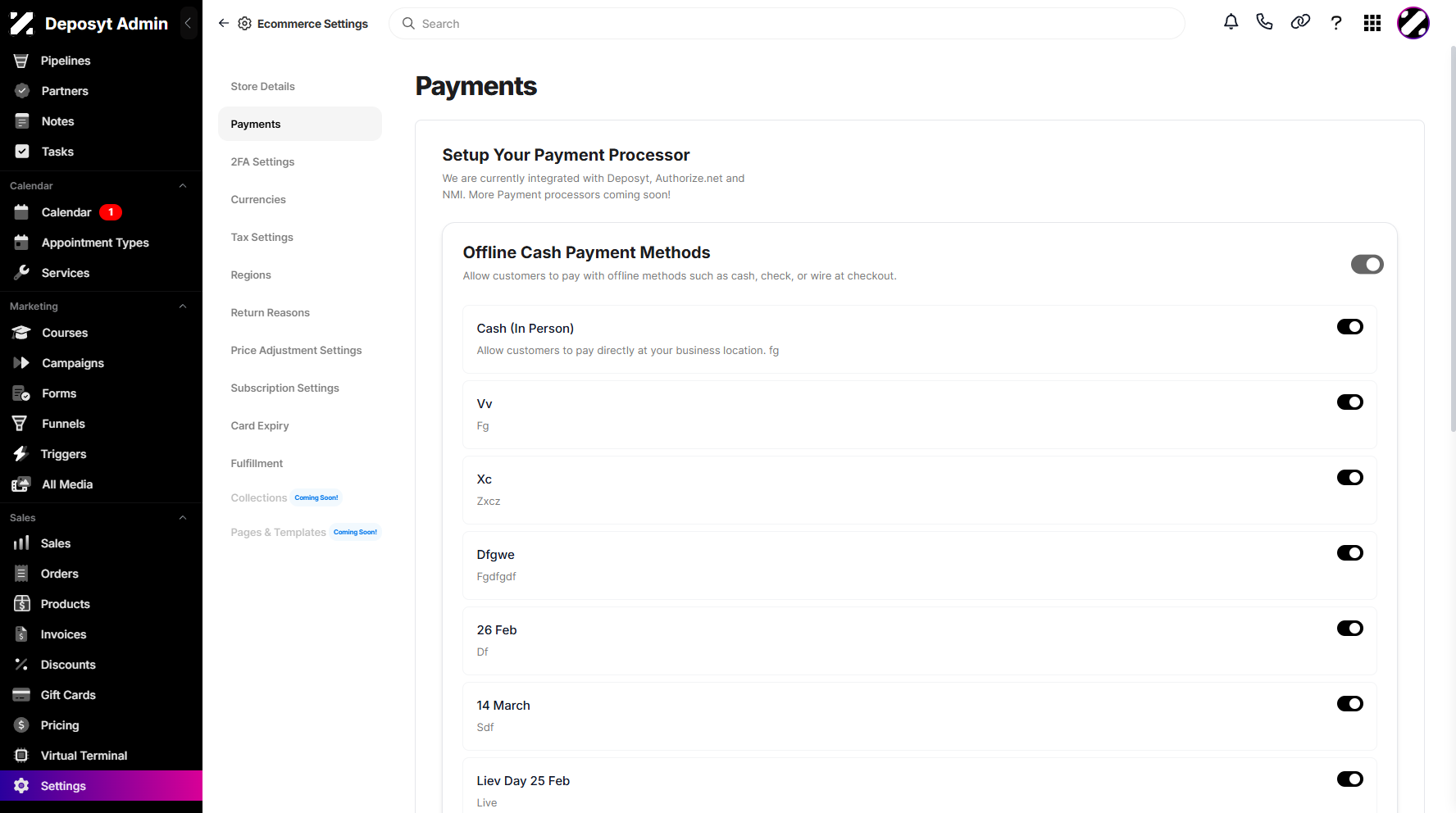This screenshot has width=1456, height=813.
Task: Open the notifications bell icon
Action: click(1231, 22)
